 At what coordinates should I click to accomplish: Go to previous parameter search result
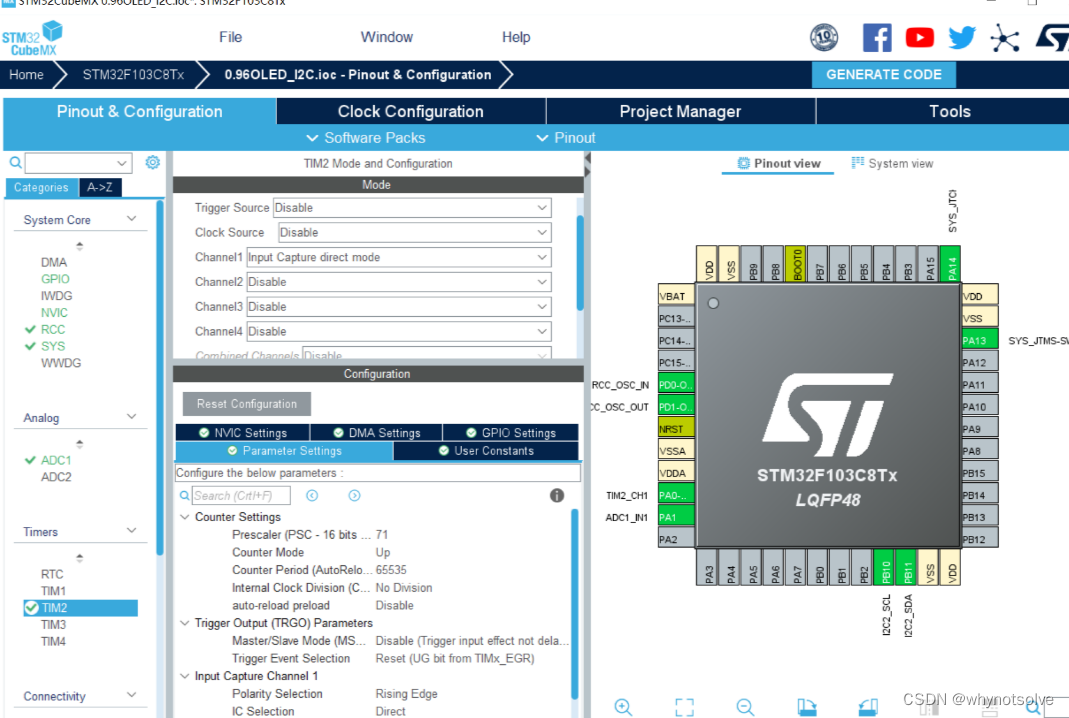[312, 496]
